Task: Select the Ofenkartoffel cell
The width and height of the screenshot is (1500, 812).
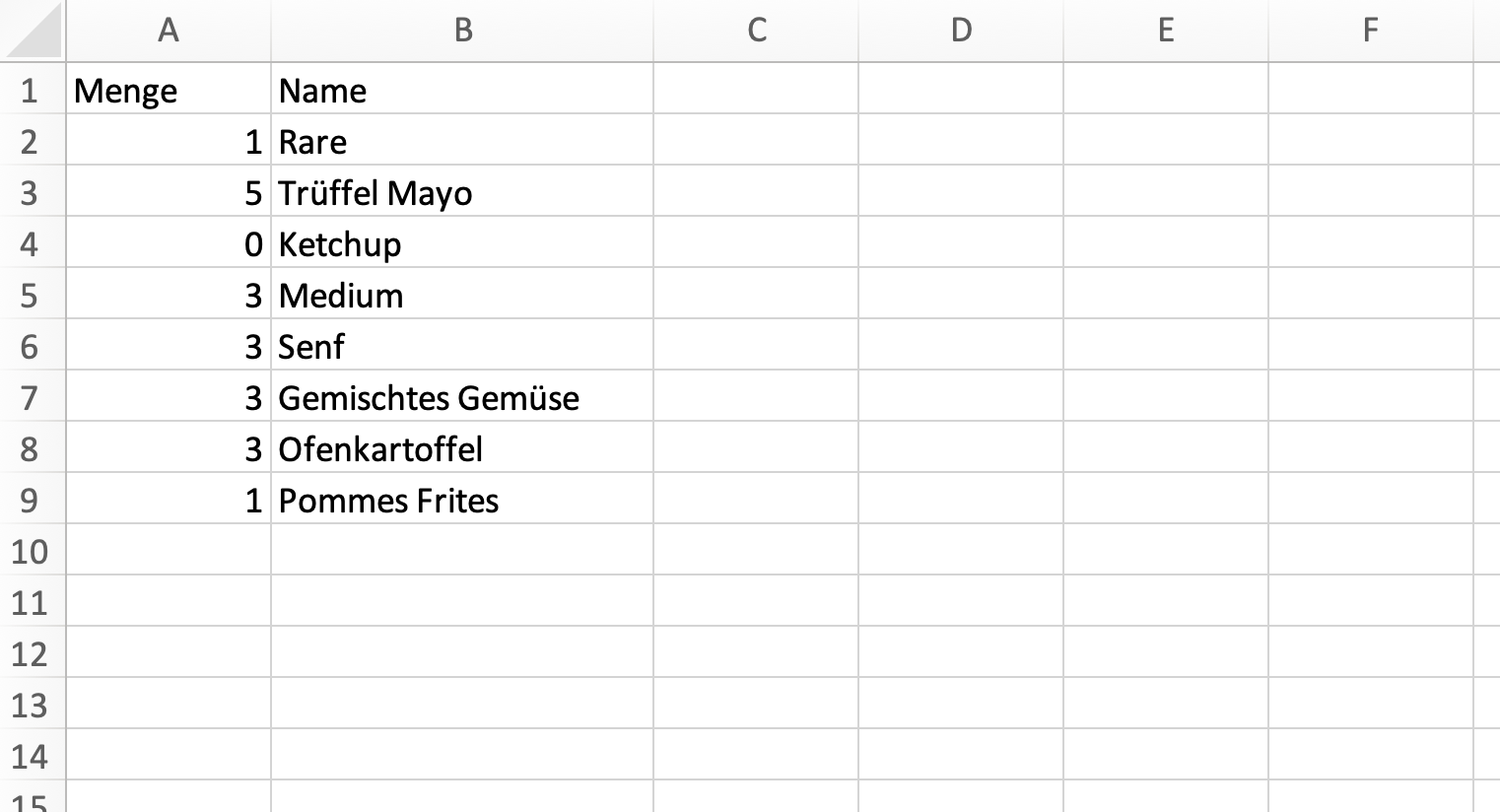Action: [462, 447]
